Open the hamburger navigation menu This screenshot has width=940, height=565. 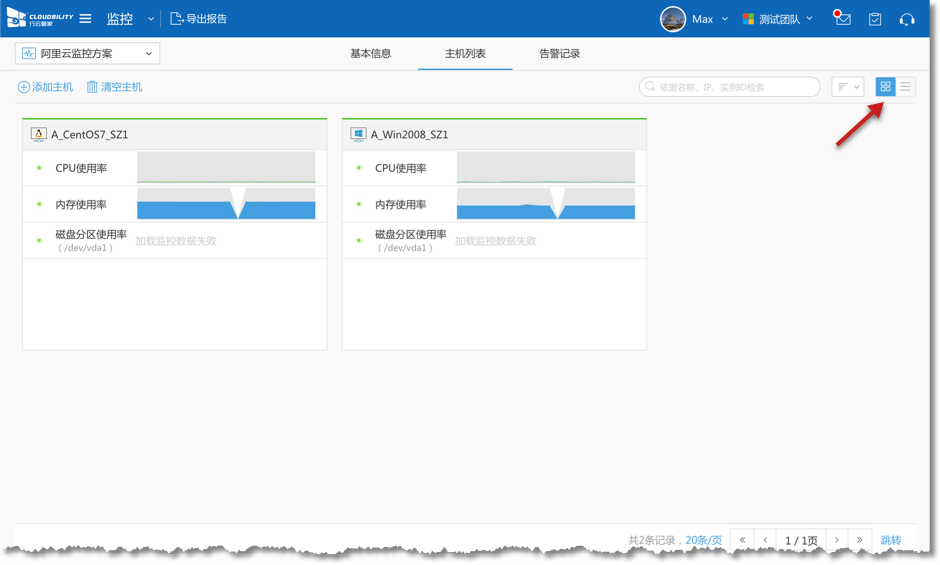click(86, 19)
